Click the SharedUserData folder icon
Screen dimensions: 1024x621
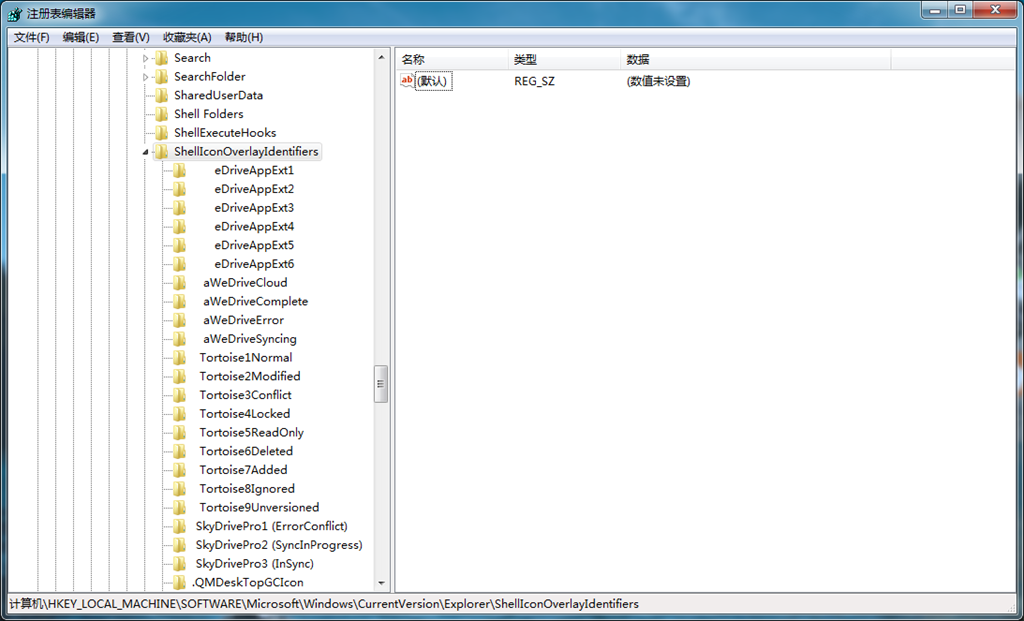161,96
